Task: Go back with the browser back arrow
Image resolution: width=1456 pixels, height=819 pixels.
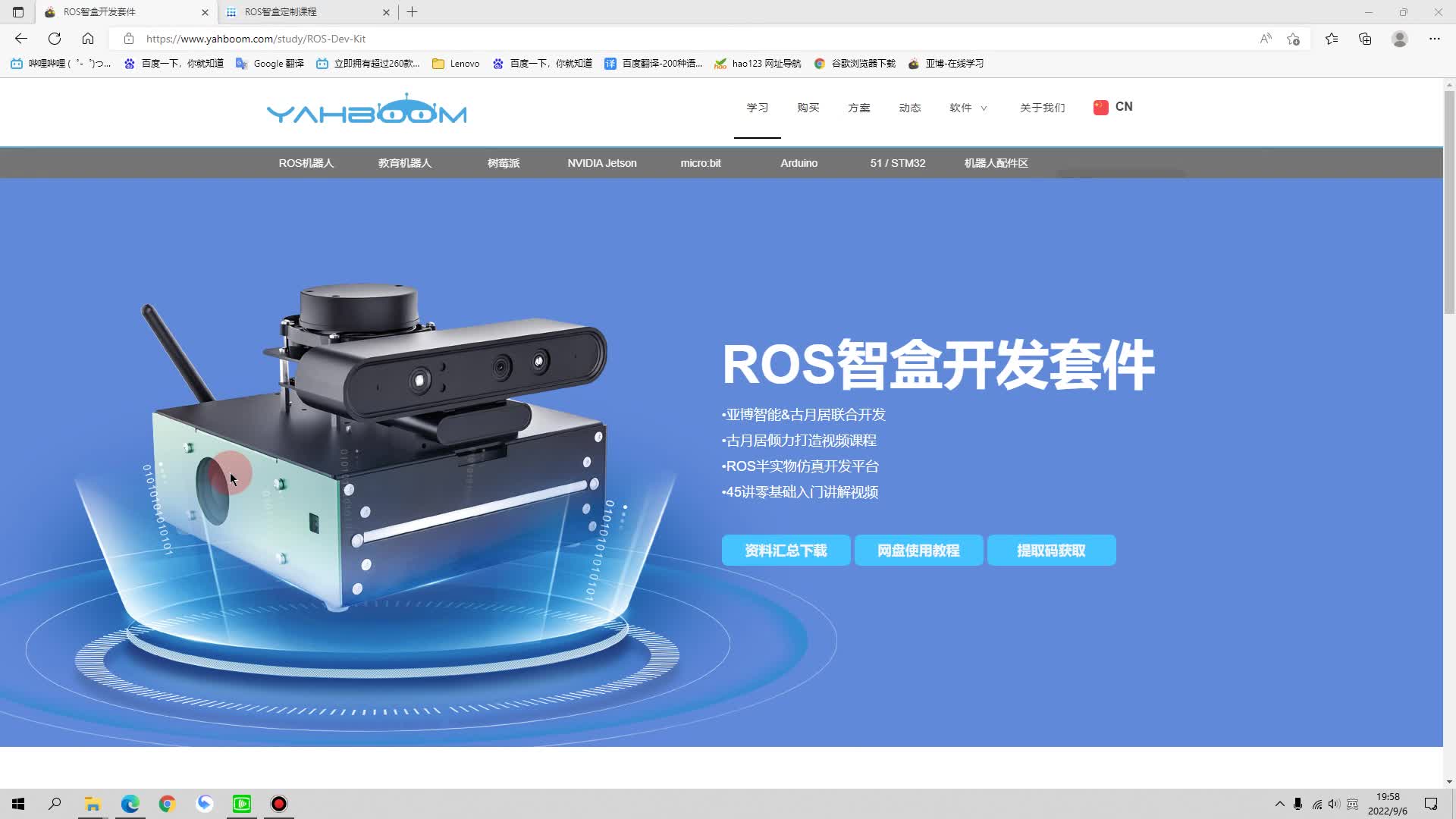Action: tap(21, 39)
